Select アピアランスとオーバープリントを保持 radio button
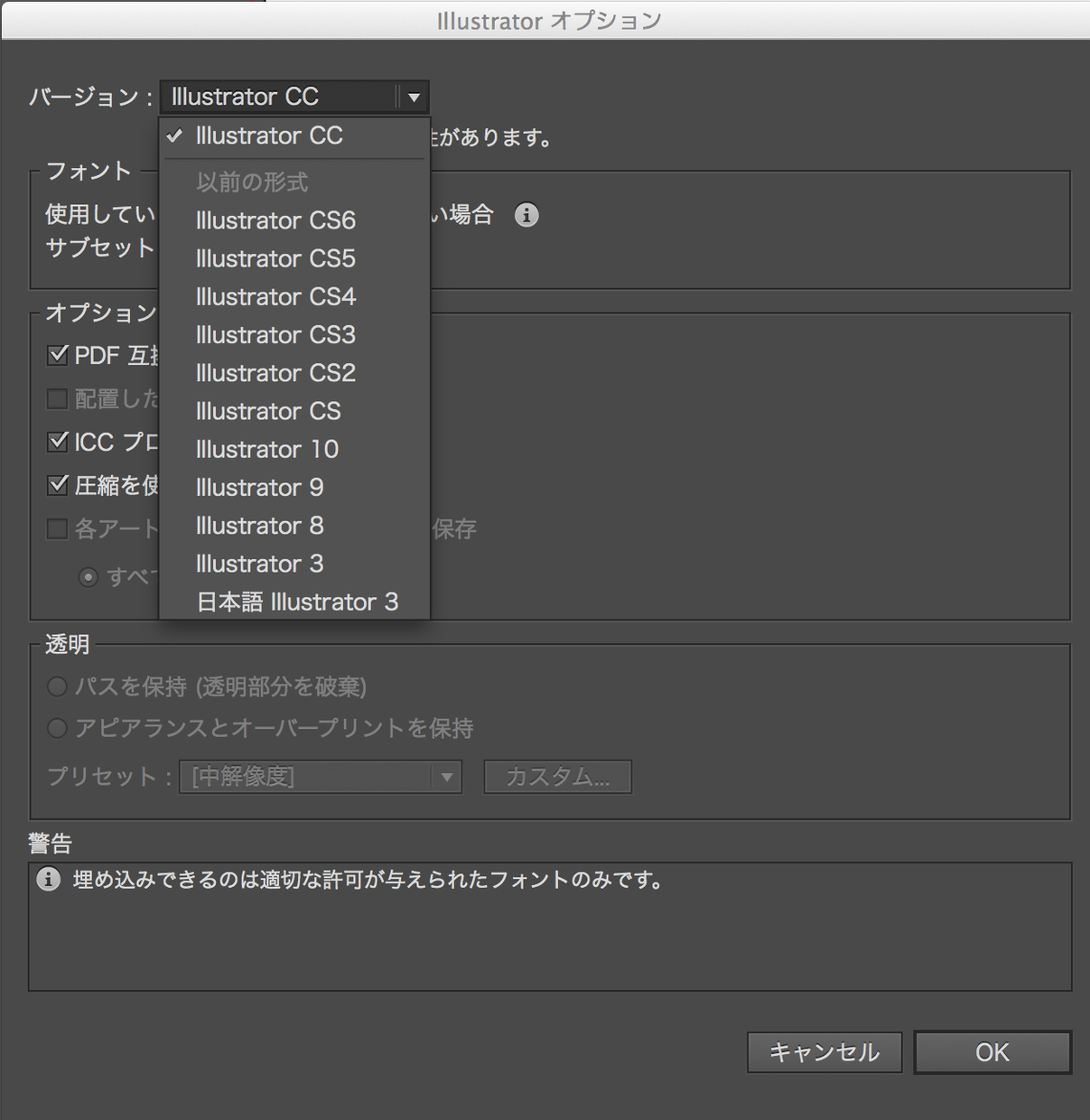 (x=58, y=728)
